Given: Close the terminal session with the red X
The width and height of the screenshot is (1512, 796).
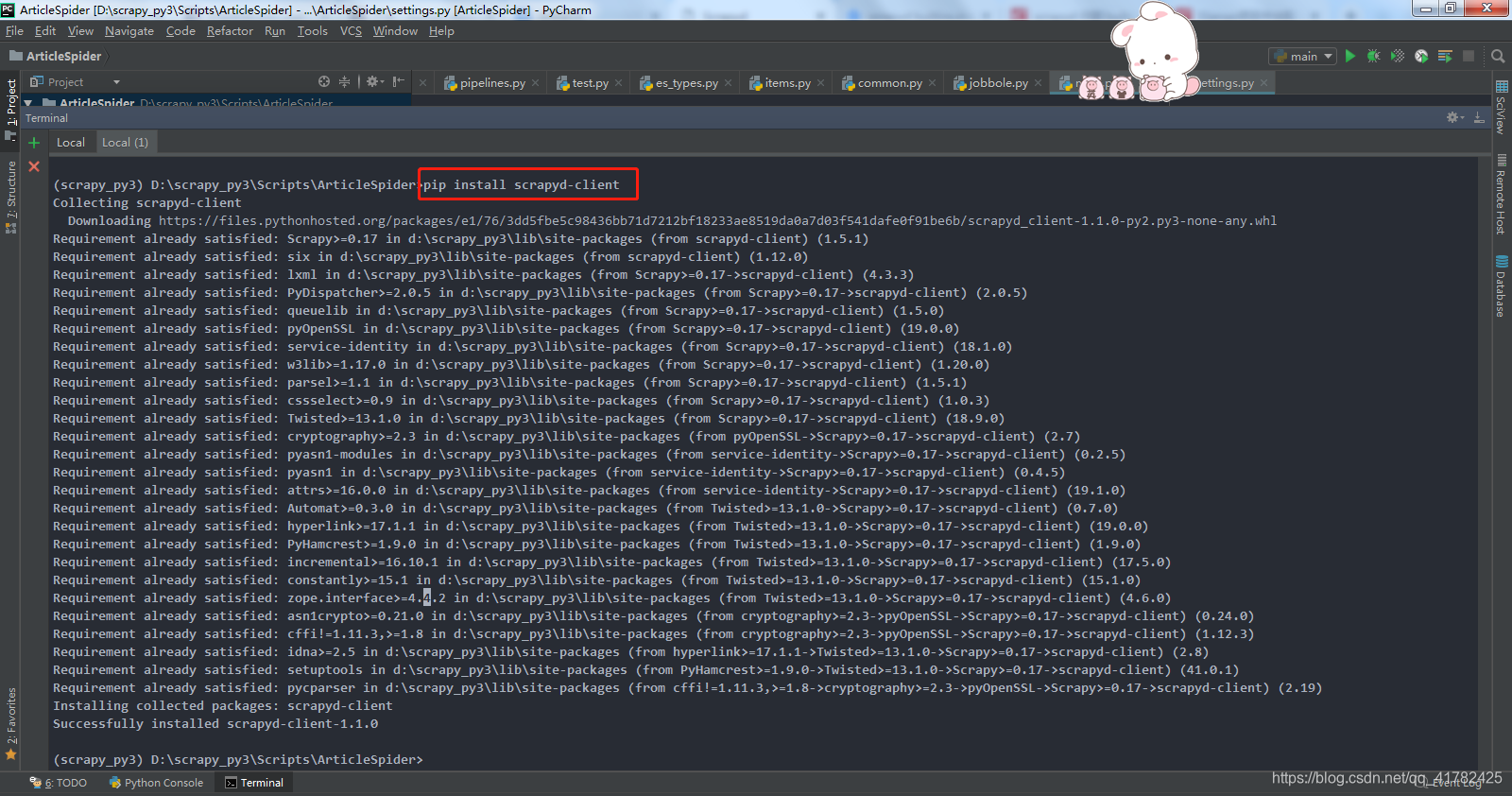Looking at the screenshot, I should pos(34,166).
